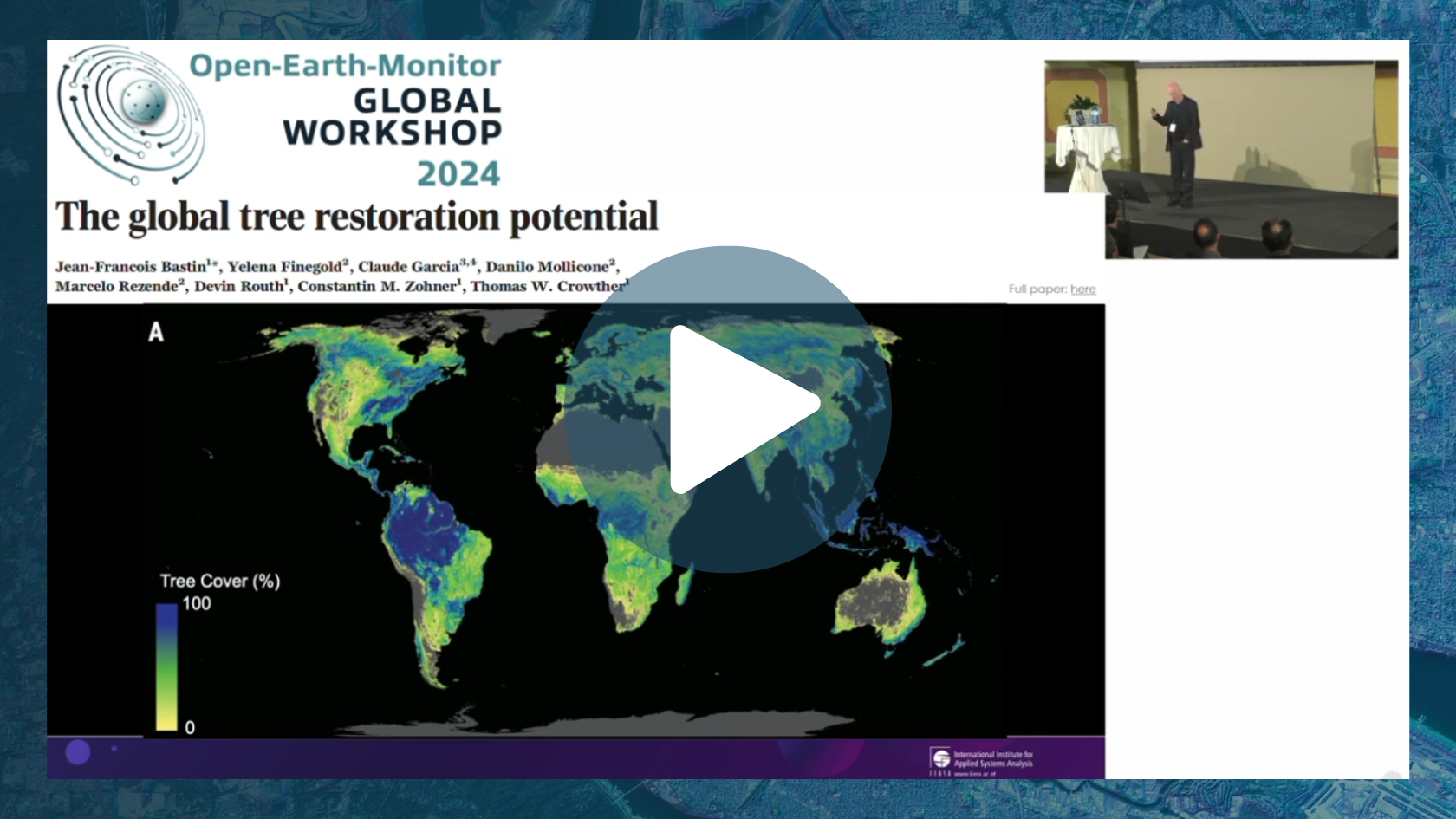
Task: Click the presenter camera inset video
Action: [1220, 159]
